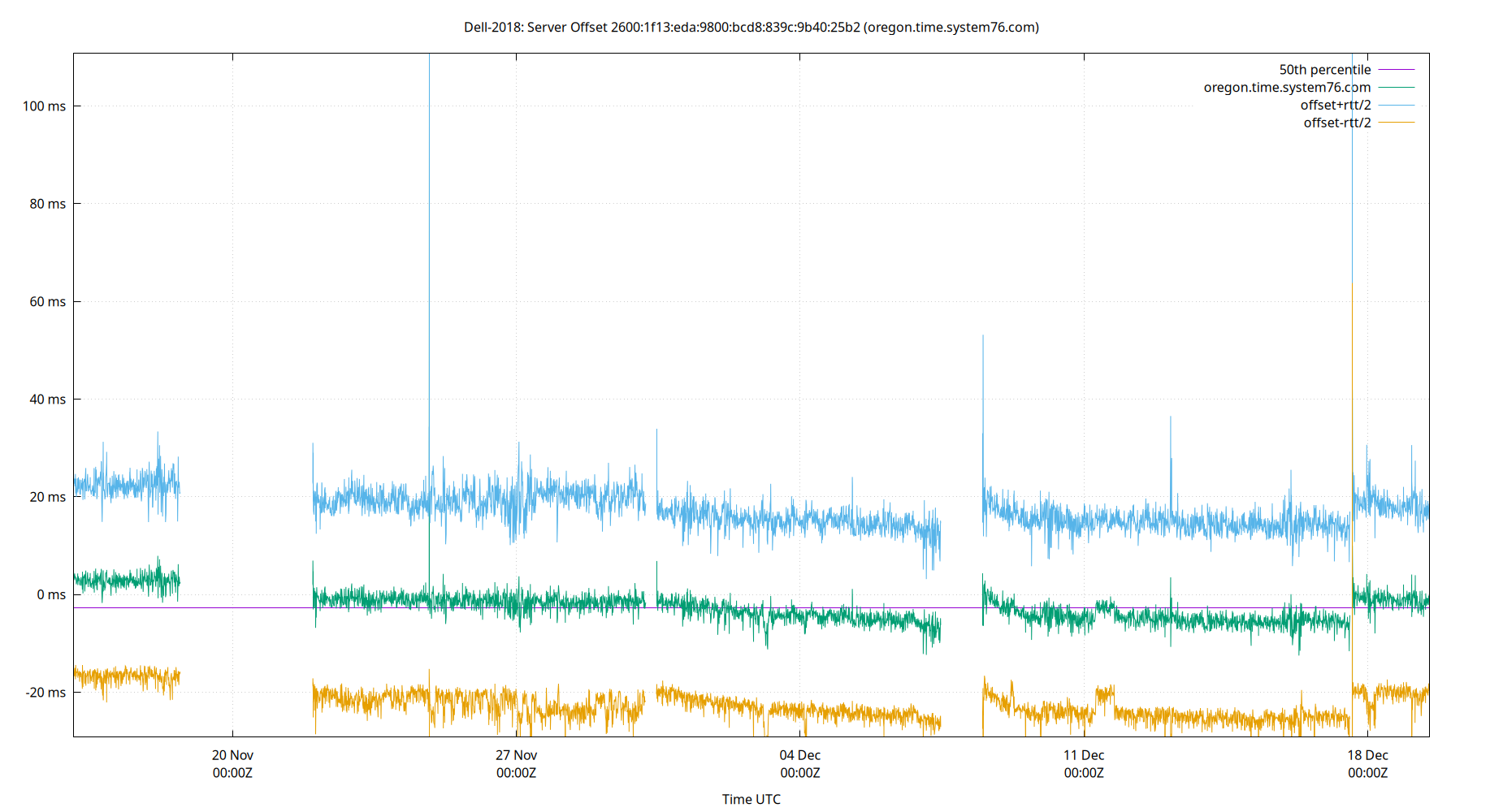This screenshot has height=812, width=1503.
Task: Click the 20 Nov axis tick label
Action: click(x=232, y=755)
